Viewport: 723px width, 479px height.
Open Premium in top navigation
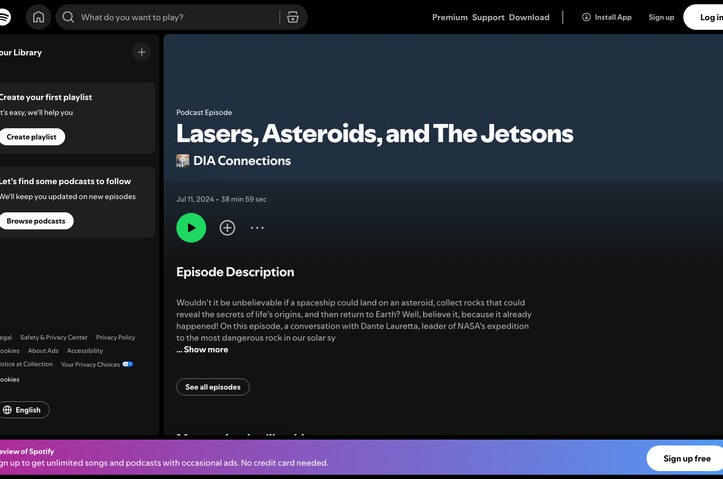(450, 17)
